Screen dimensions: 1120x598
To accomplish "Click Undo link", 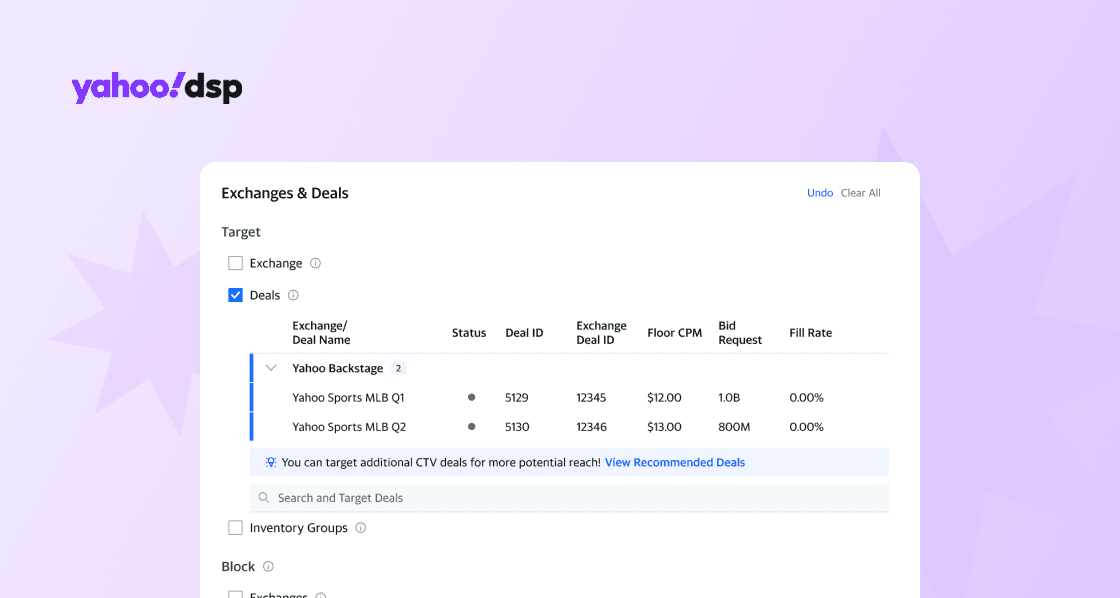I will point(820,193).
